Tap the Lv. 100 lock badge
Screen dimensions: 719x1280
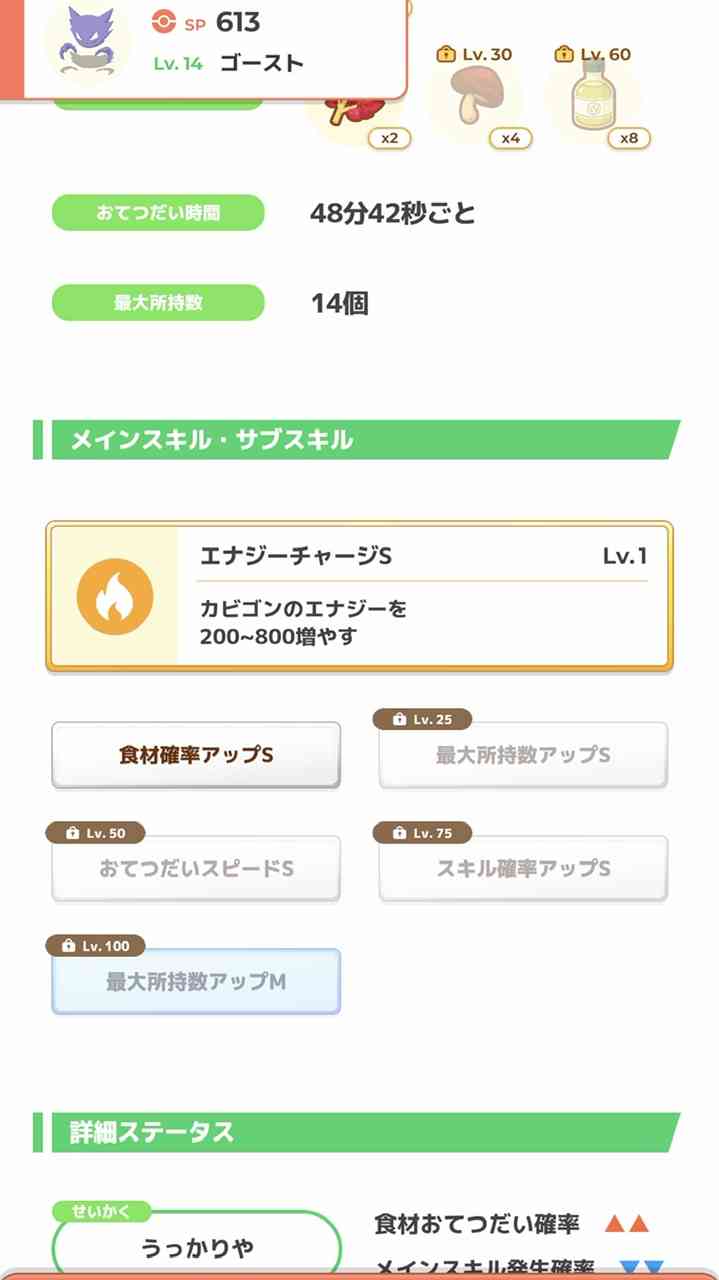pyautogui.click(x=96, y=945)
